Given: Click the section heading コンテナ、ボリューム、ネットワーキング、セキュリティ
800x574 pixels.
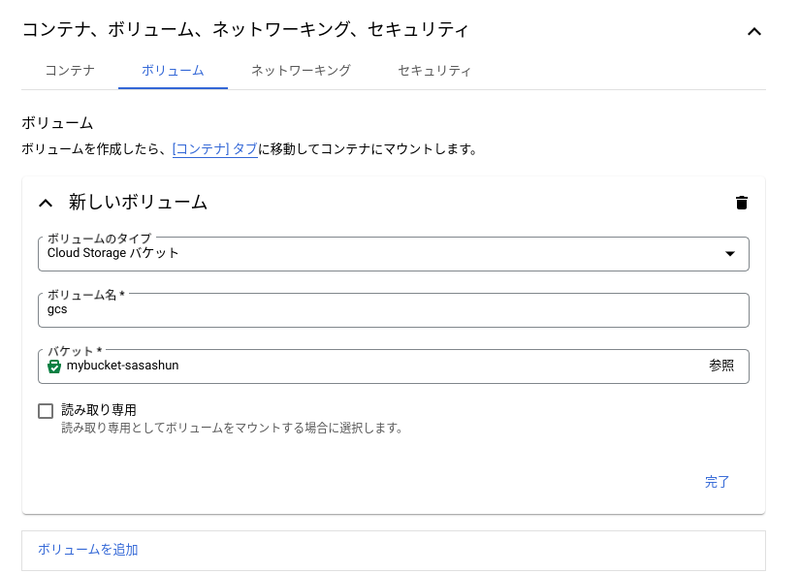Looking at the screenshot, I should point(245,30).
